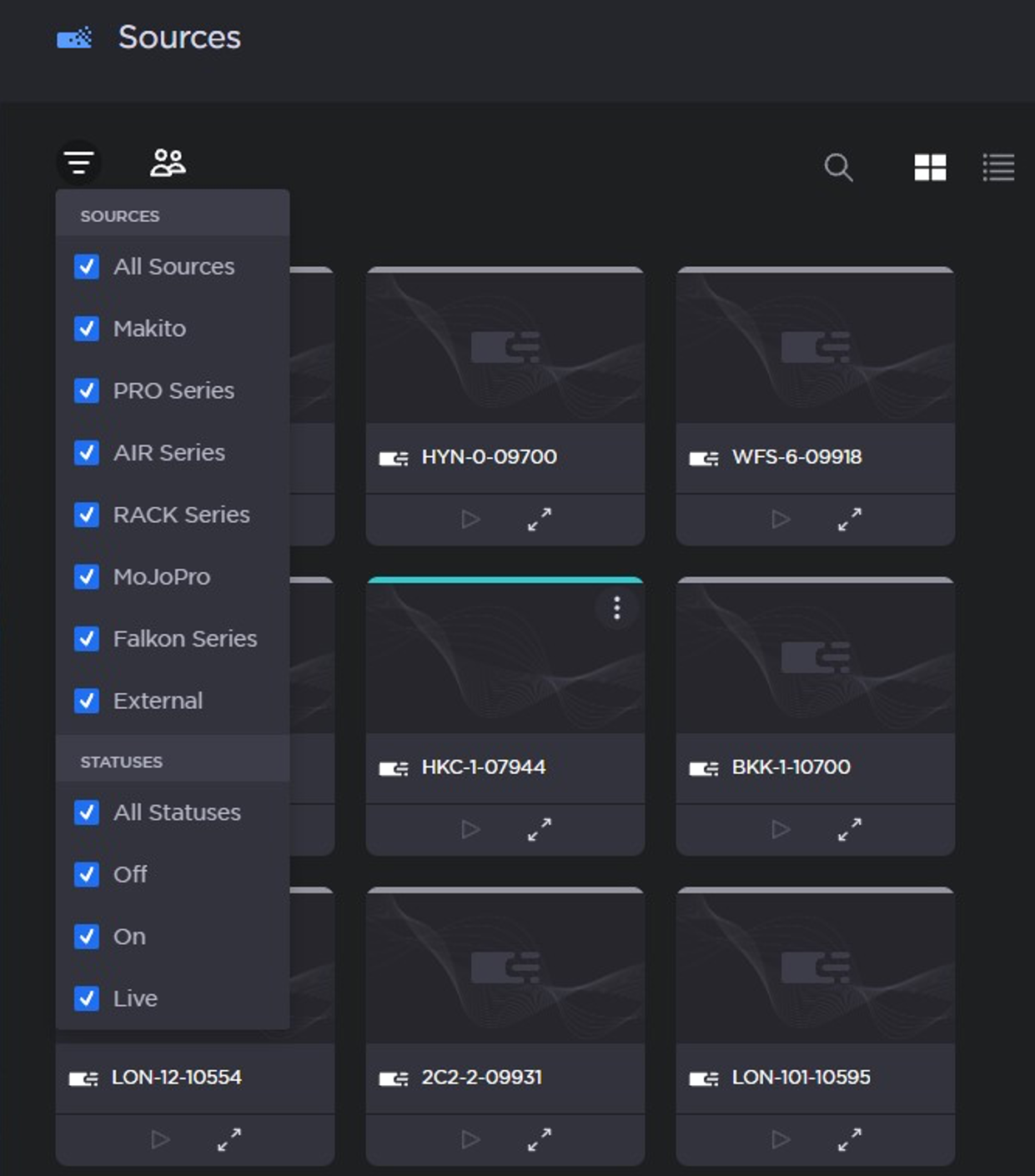This screenshot has height=1176, width=1035.
Task: Switch to grid view layout
Action: 930,168
